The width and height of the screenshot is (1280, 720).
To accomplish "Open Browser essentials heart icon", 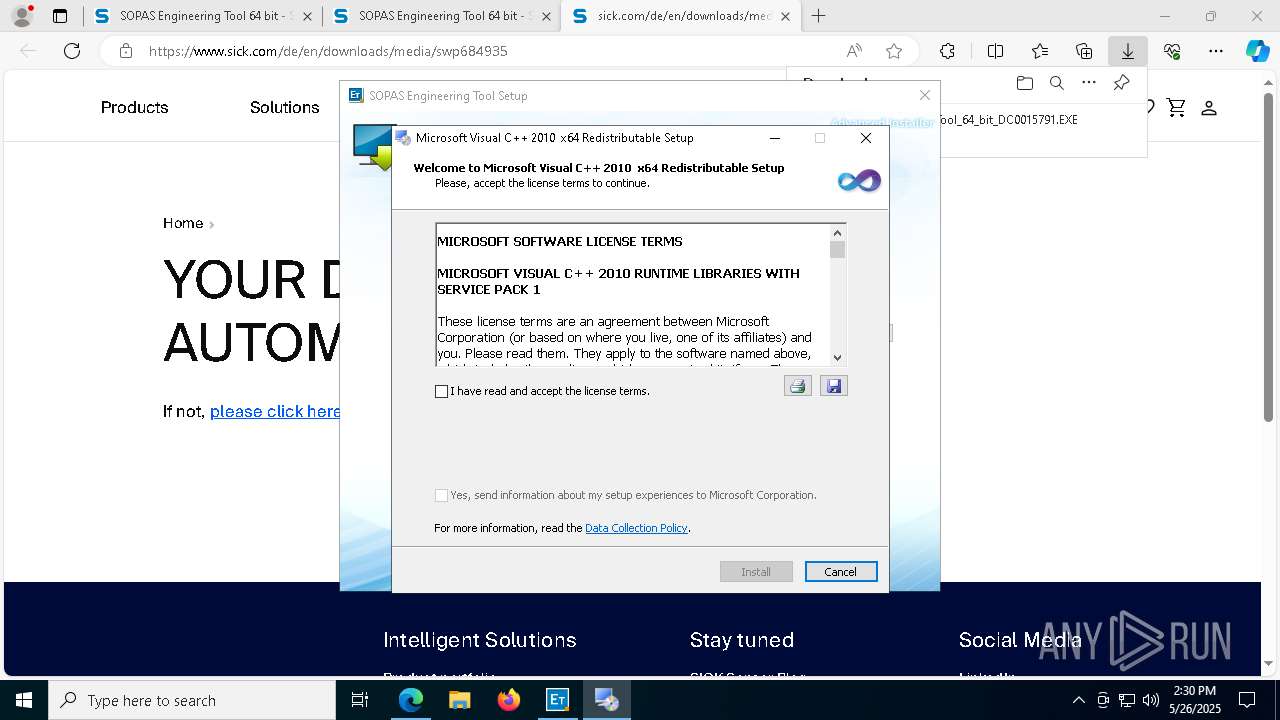I will pyautogui.click(x=1172, y=51).
